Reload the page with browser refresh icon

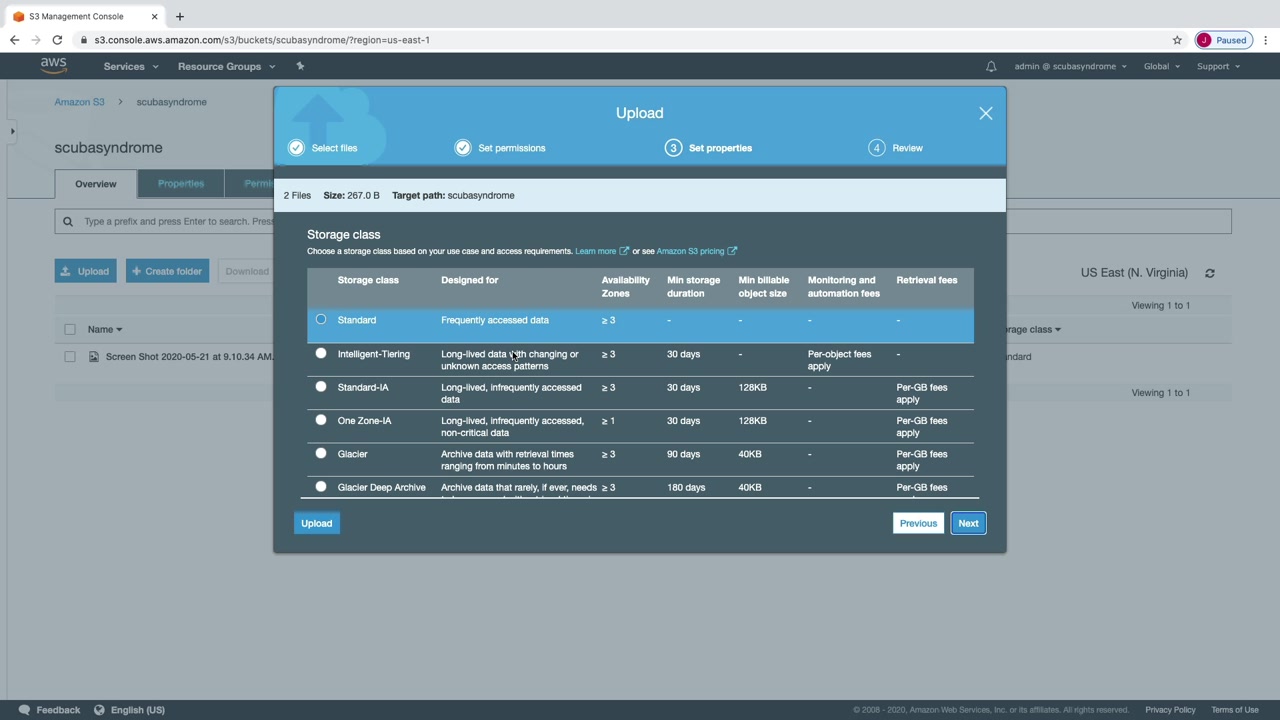(x=57, y=40)
